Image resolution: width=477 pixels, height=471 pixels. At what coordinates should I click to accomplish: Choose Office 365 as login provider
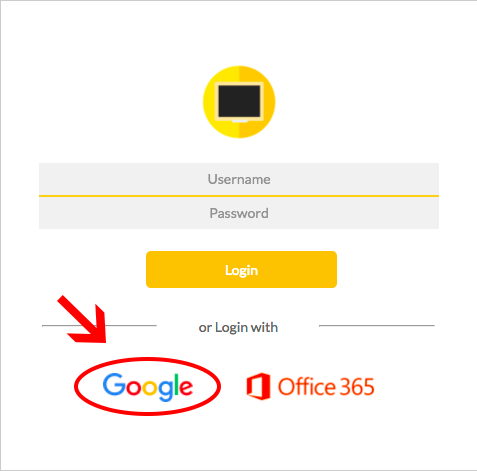310,387
